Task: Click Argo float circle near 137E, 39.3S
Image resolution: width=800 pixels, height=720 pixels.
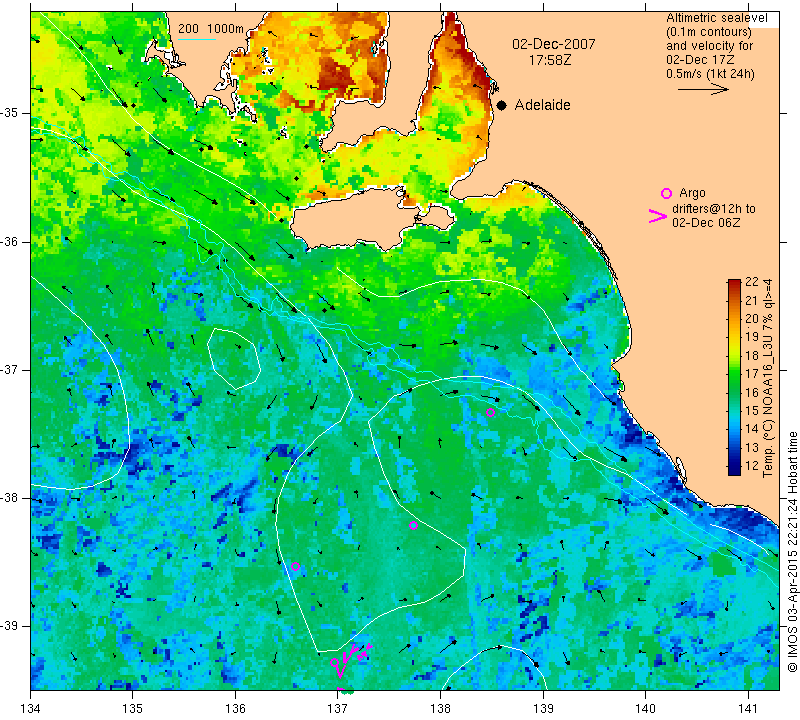Action: point(335,663)
